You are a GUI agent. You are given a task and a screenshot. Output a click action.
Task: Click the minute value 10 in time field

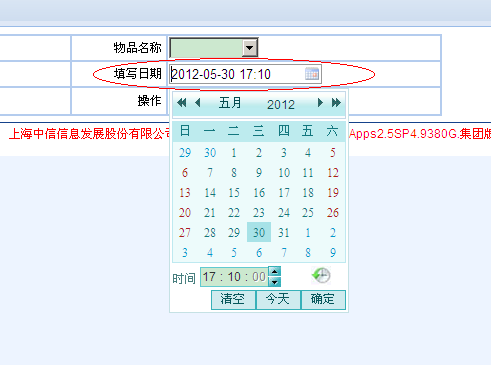tap(234, 277)
